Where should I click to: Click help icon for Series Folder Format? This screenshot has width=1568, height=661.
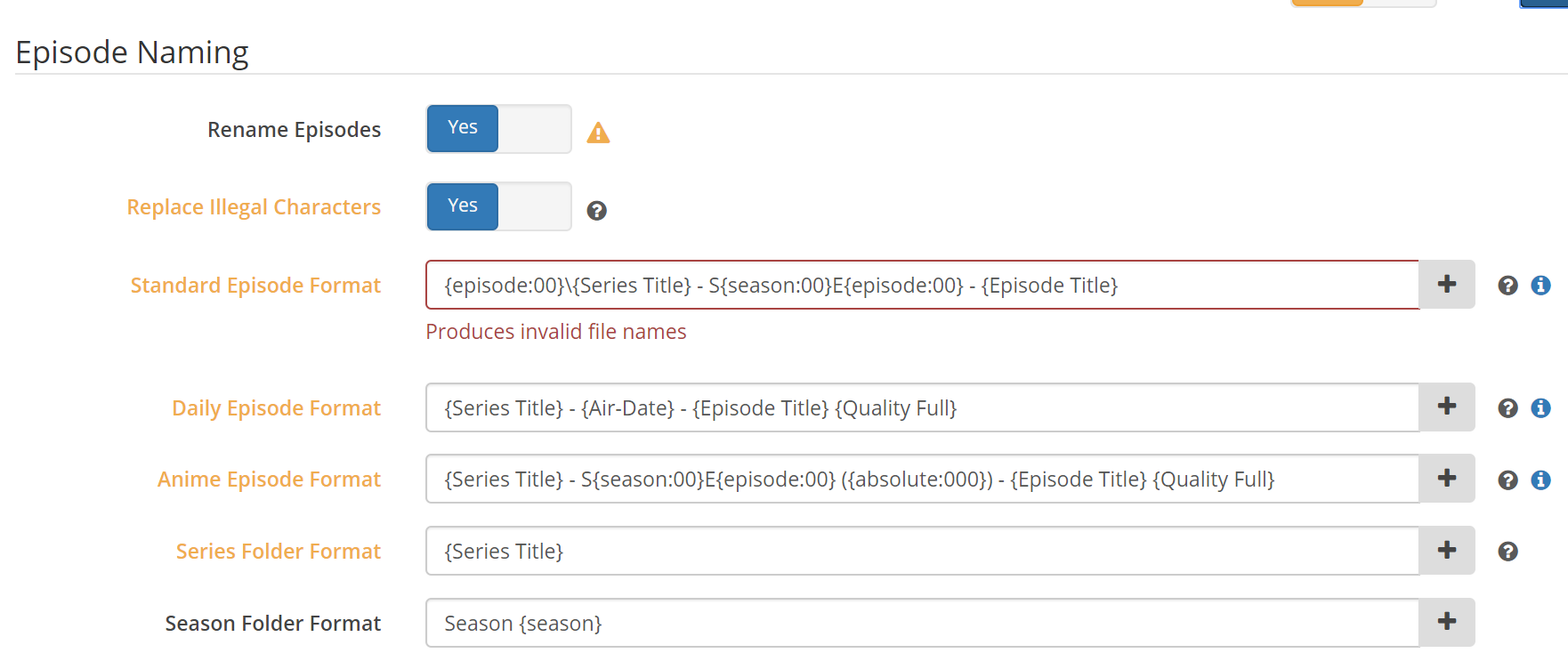[x=1507, y=552]
